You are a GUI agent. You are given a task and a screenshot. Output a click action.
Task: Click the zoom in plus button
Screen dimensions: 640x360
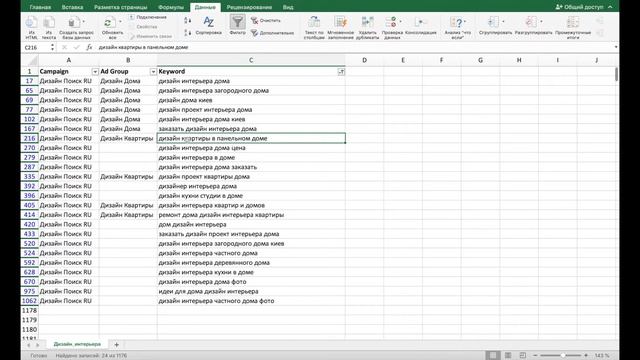coord(586,356)
